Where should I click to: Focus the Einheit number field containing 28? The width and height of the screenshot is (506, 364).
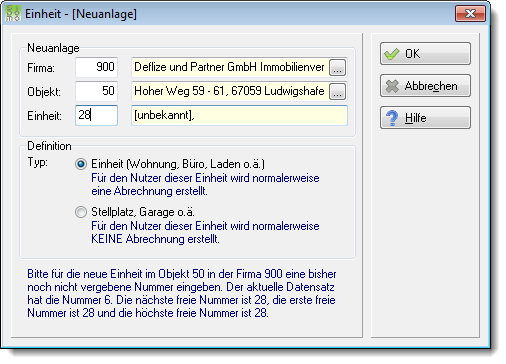pyautogui.click(x=96, y=115)
